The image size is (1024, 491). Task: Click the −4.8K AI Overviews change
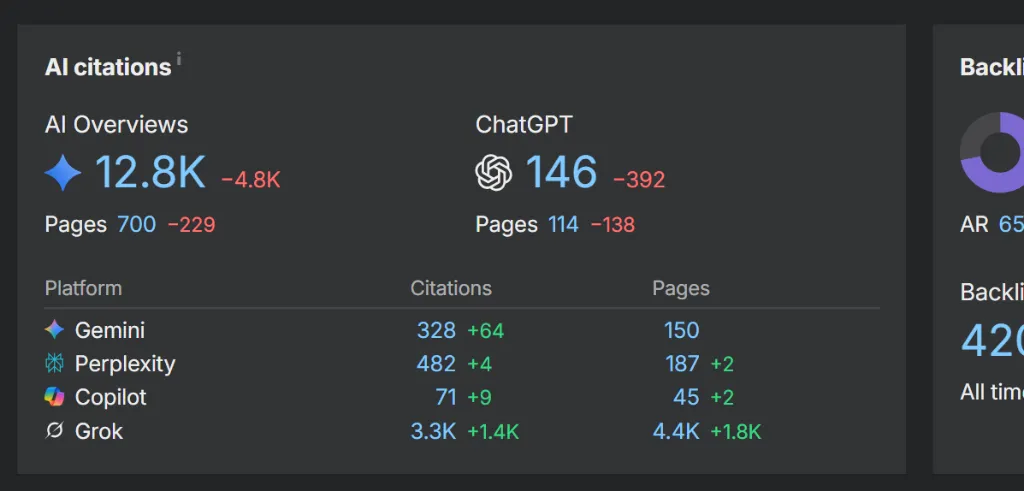[251, 180]
